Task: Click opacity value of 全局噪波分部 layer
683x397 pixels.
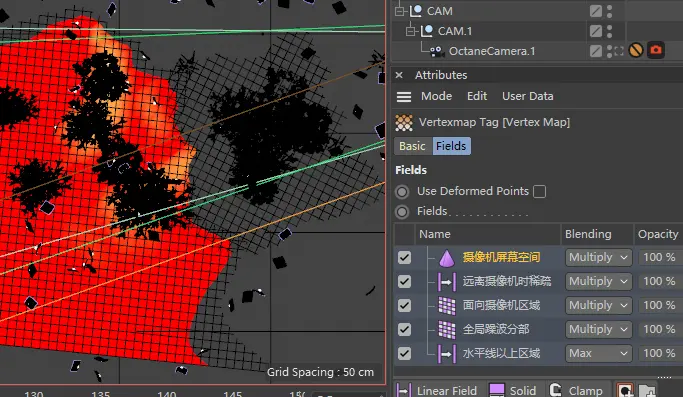Action: tap(659, 329)
